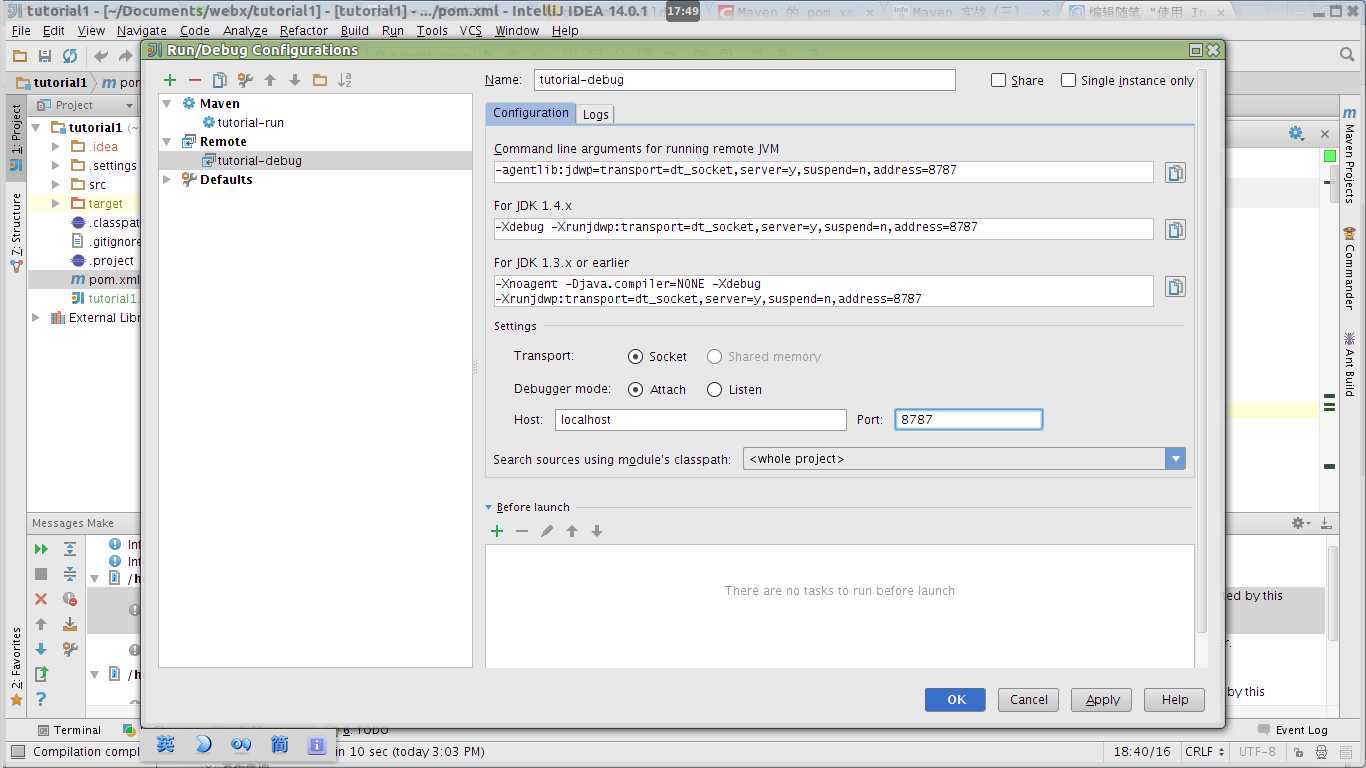The width and height of the screenshot is (1366, 768).
Task: Add a before launch task
Action: click(x=497, y=531)
